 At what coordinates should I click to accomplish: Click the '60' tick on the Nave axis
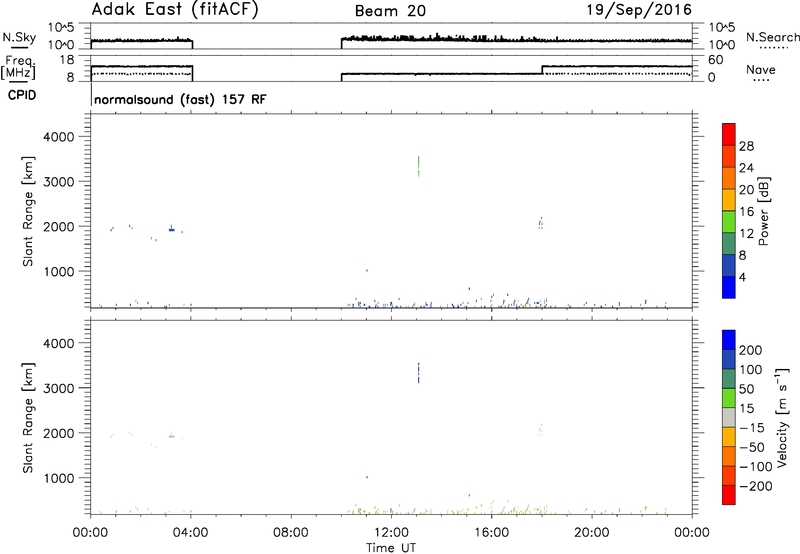716,60
